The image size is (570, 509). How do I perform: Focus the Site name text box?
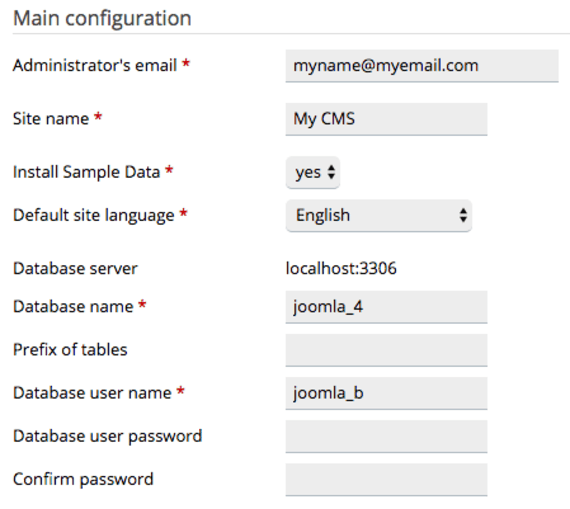[x=386, y=119]
